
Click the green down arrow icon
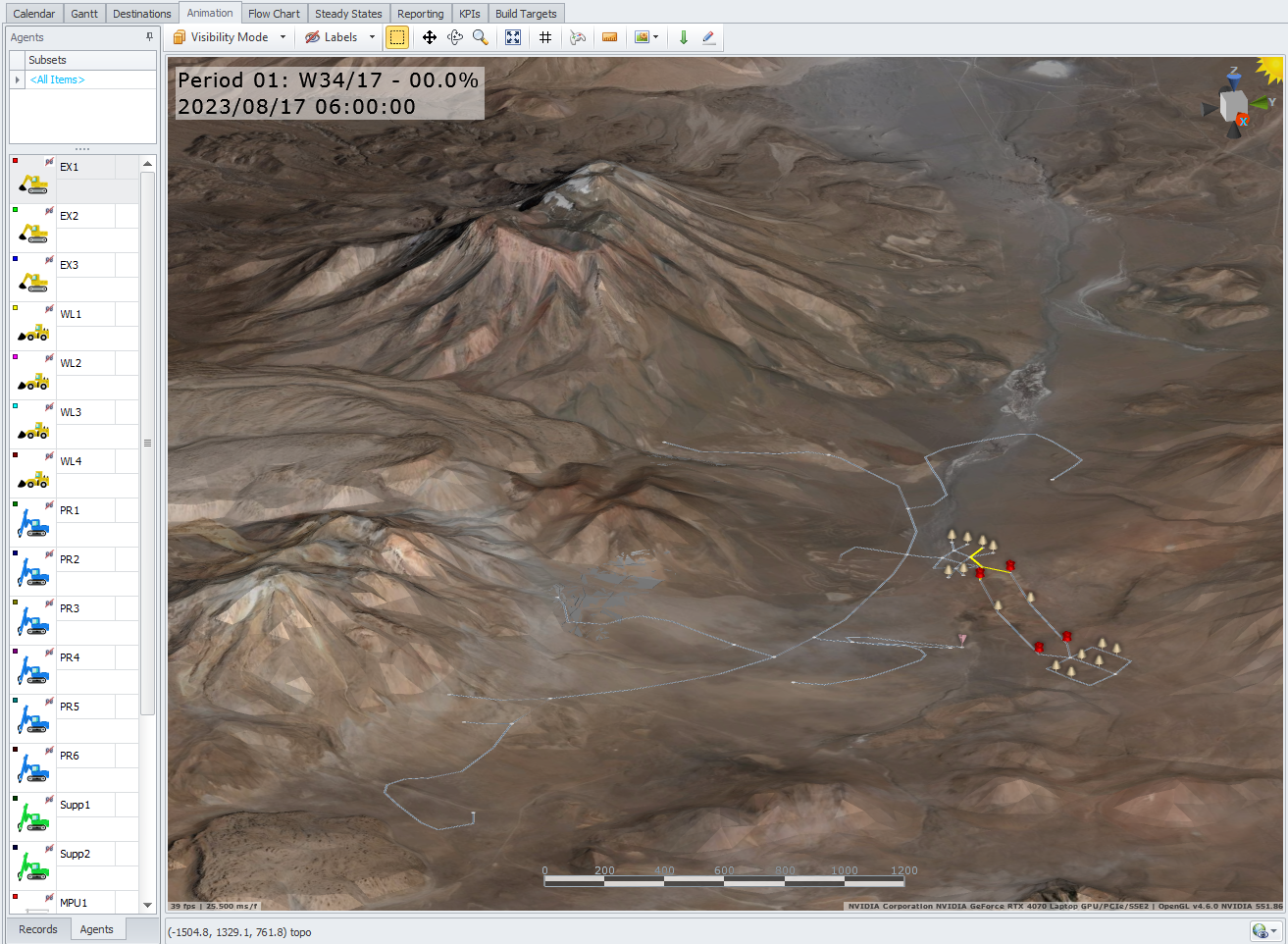click(684, 37)
